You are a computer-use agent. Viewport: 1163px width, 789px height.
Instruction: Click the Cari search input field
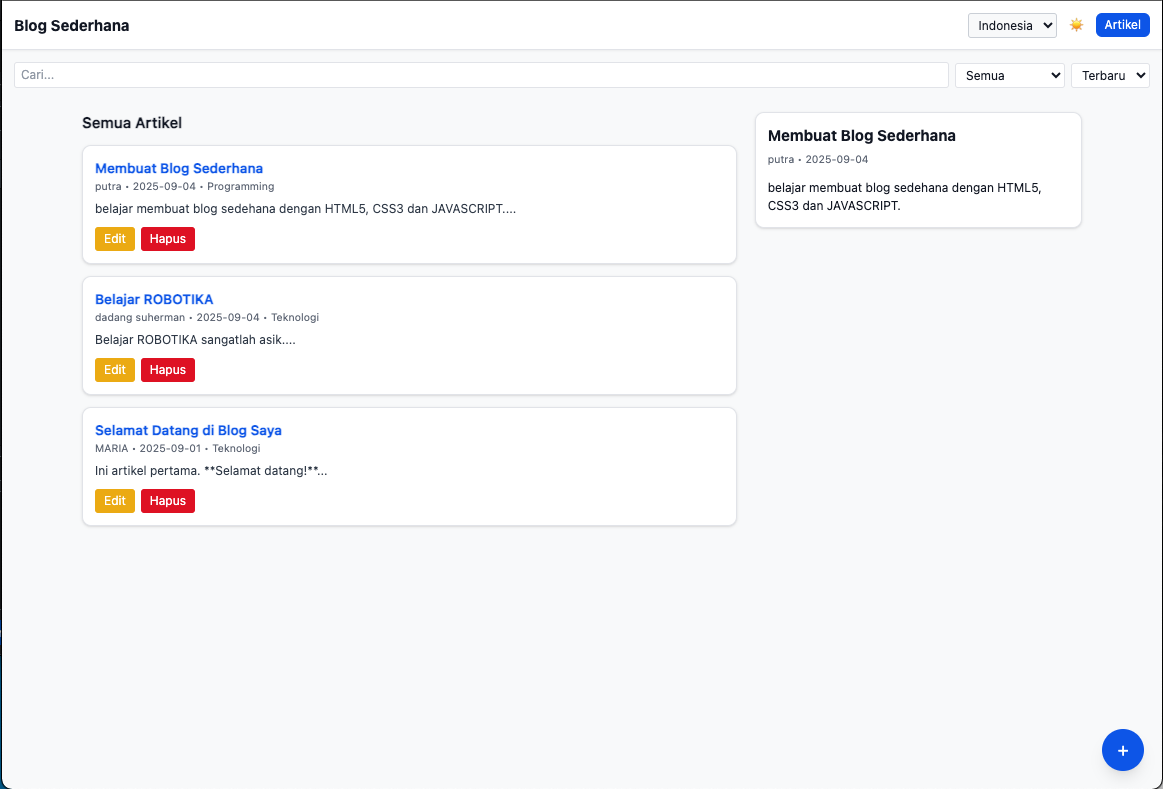[480, 74]
